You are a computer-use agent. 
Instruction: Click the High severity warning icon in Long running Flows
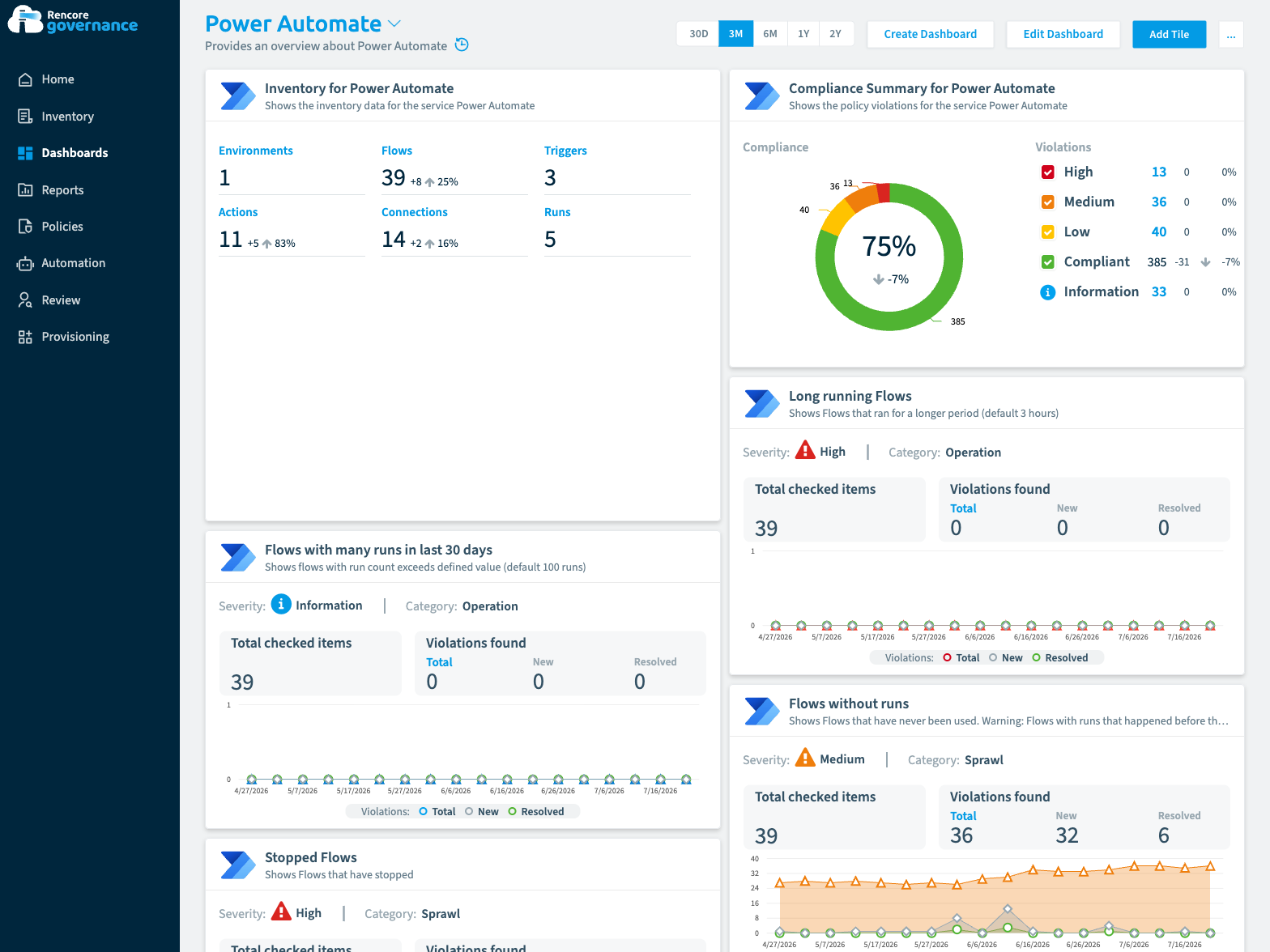pyautogui.click(x=805, y=450)
